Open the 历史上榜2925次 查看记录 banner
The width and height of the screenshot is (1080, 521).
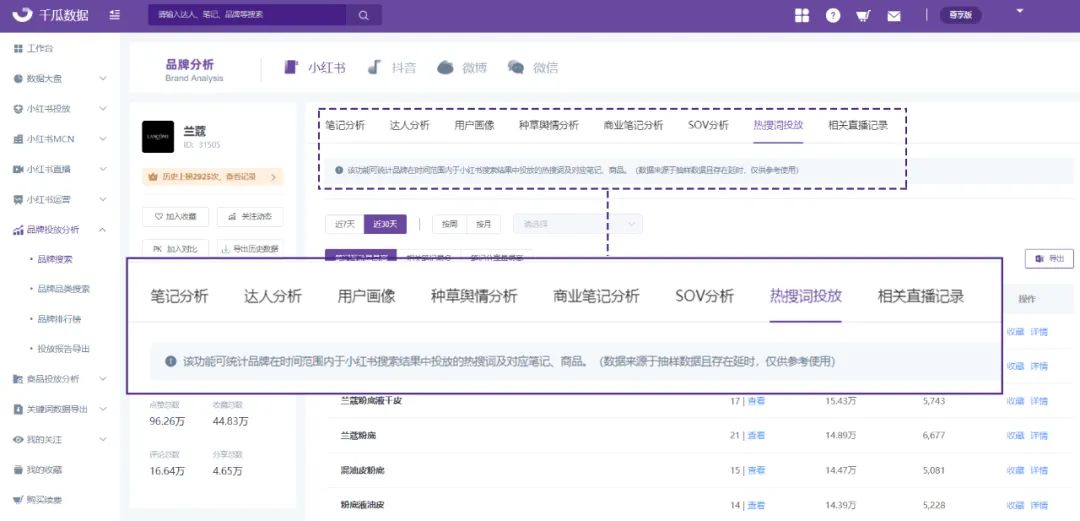point(213,177)
